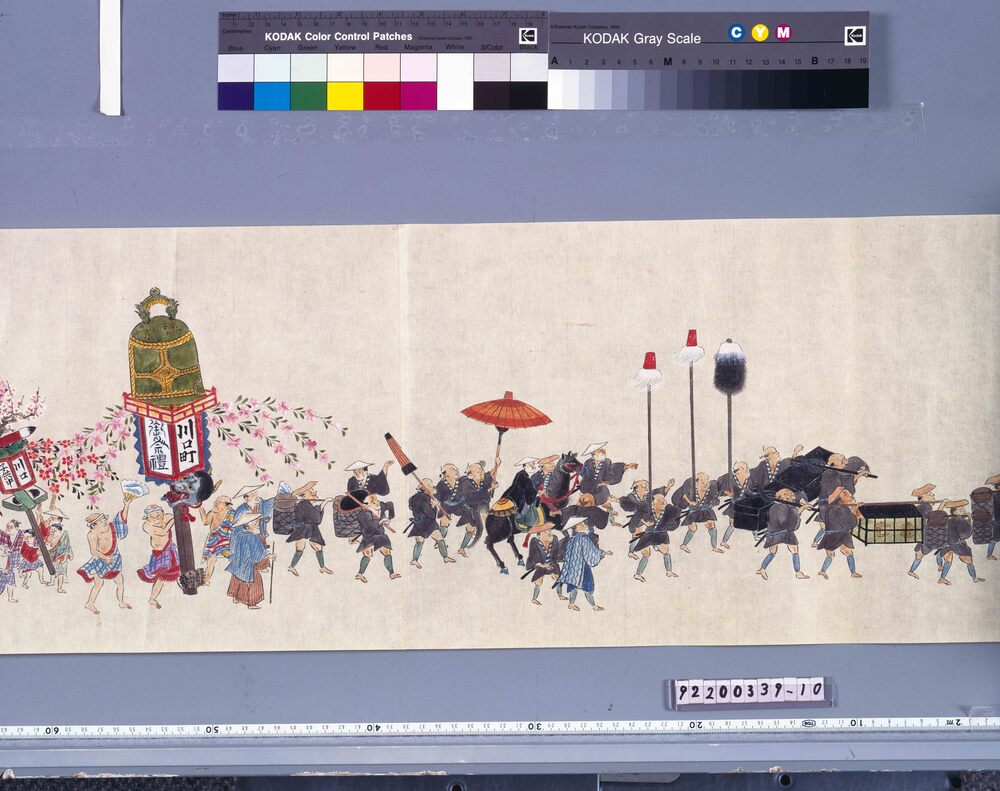This screenshot has width=1000, height=791.
Task: Click the bold 'M' marker on the gray scale
Action: click(667, 61)
